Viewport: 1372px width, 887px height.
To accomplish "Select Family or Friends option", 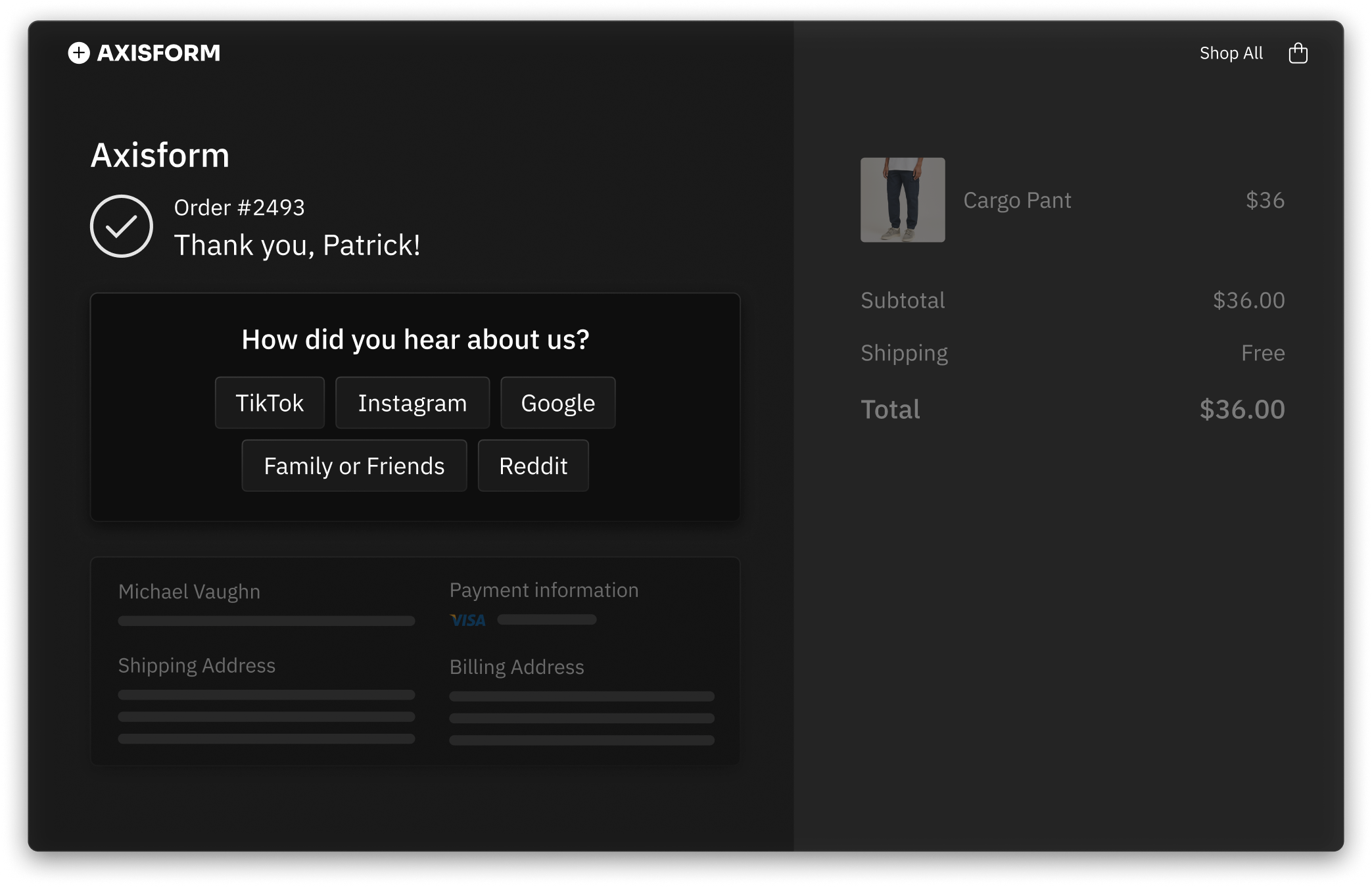I will coord(354,466).
